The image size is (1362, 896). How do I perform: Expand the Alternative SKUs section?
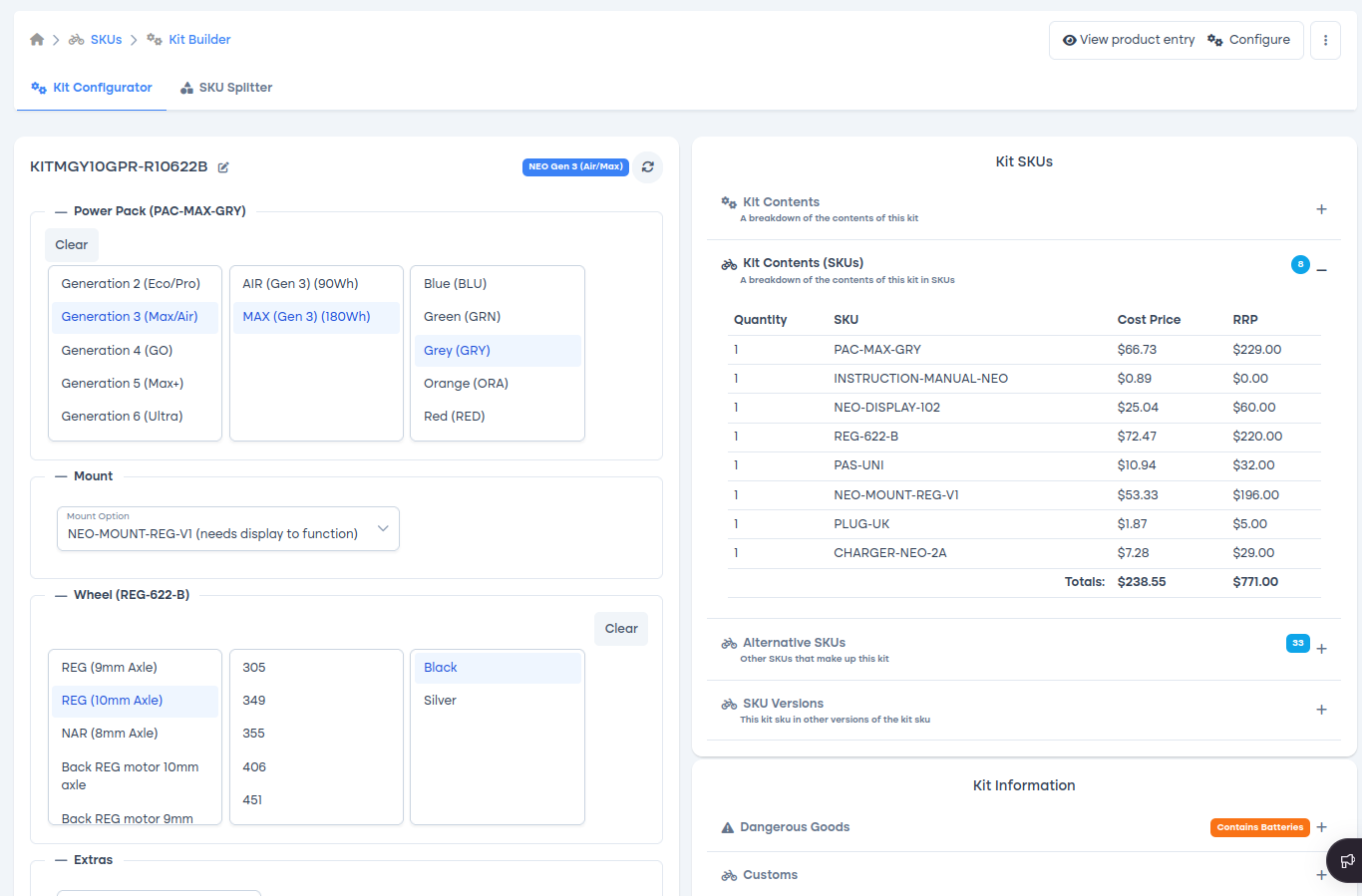1321,649
